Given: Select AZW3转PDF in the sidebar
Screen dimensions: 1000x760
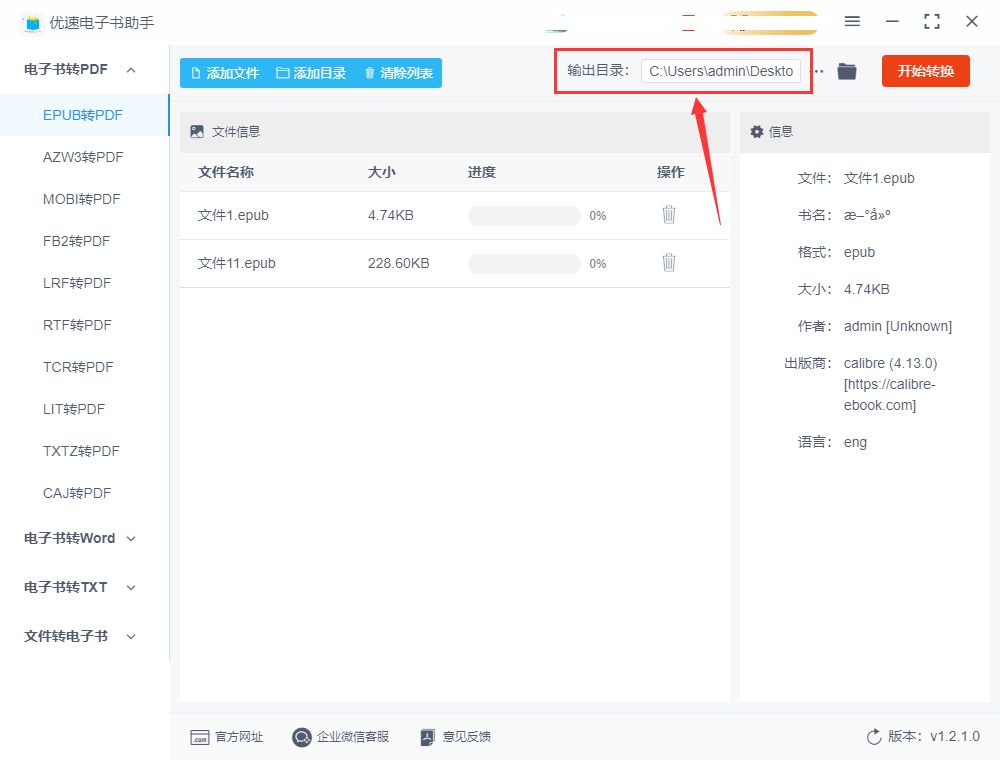Looking at the screenshot, I should click(83, 157).
